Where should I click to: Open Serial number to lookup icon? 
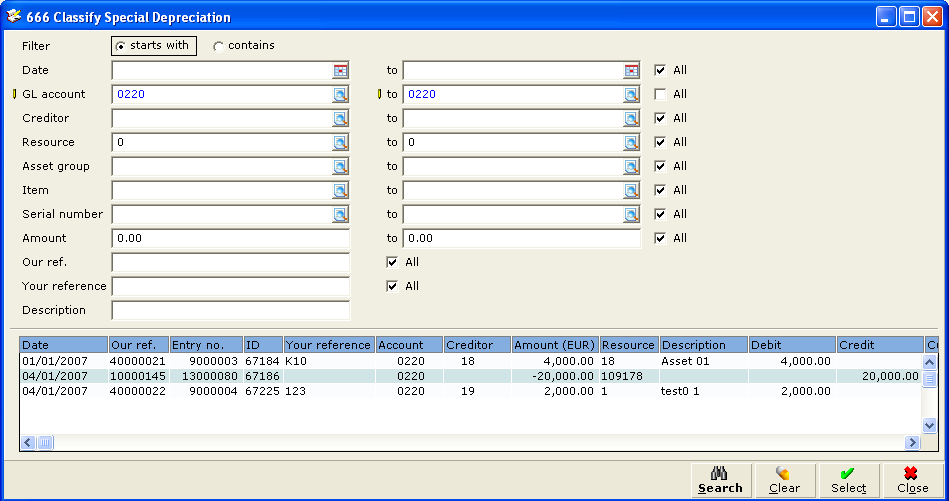pos(631,214)
